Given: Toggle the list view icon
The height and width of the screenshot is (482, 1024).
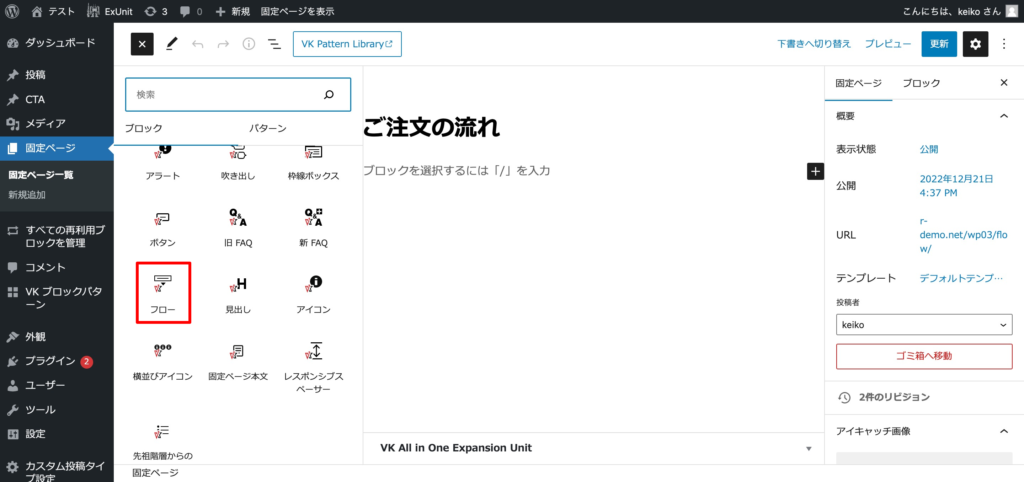Looking at the screenshot, I should coord(274,44).
